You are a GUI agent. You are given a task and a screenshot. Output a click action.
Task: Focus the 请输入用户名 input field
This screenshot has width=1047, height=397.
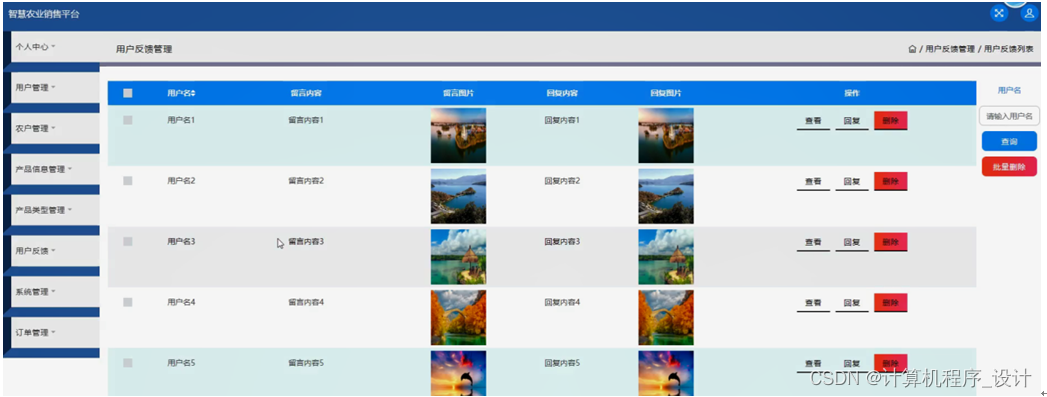tap(1009, 116)
